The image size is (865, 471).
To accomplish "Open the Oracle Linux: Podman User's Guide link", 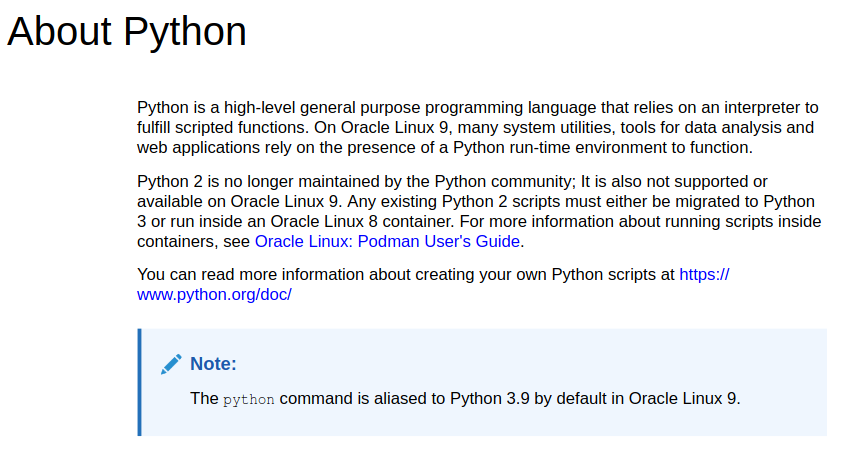I will (x=387, y=242).
